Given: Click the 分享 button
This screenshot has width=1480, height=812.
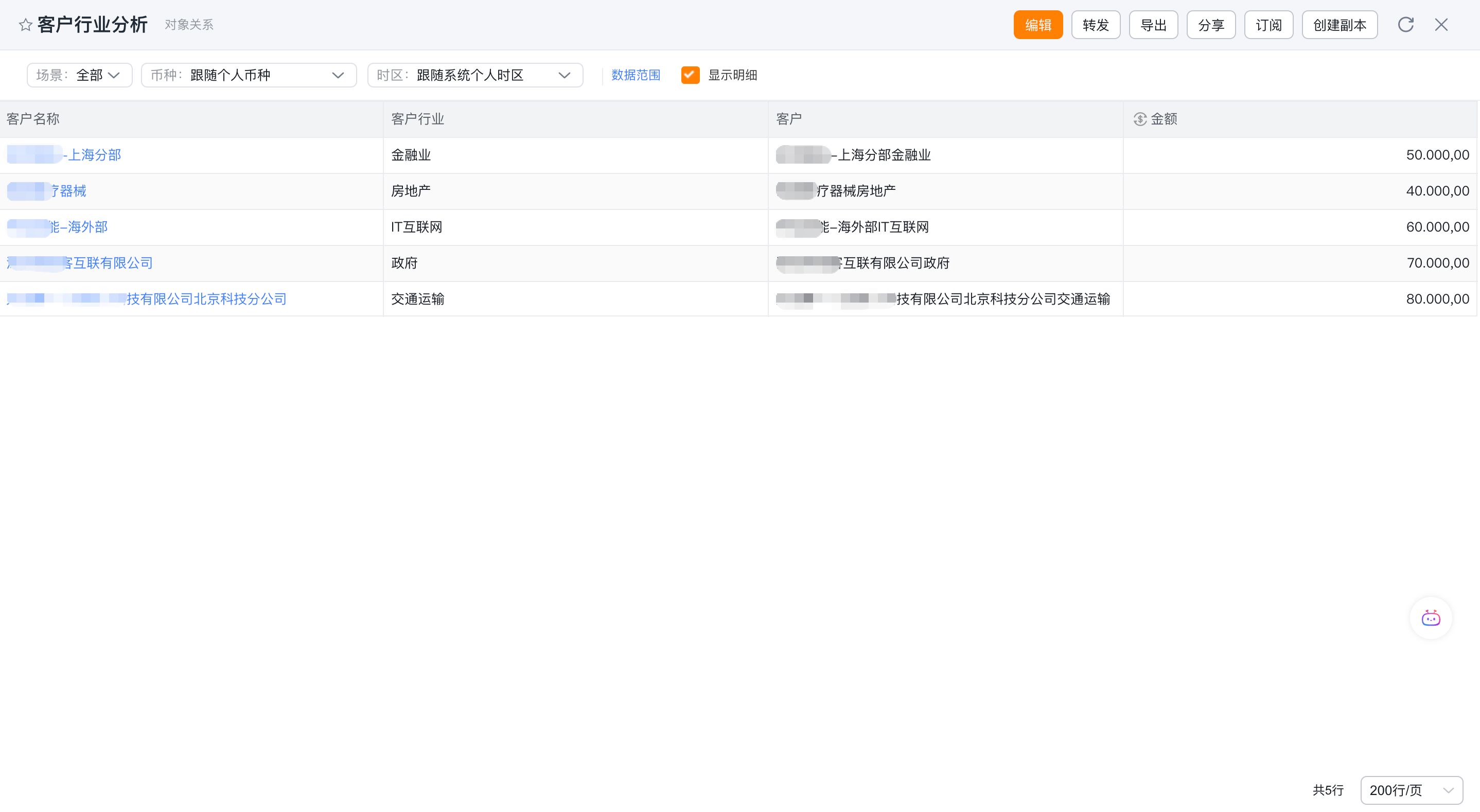Looking at the screenshot, I should pos(1210,25).
